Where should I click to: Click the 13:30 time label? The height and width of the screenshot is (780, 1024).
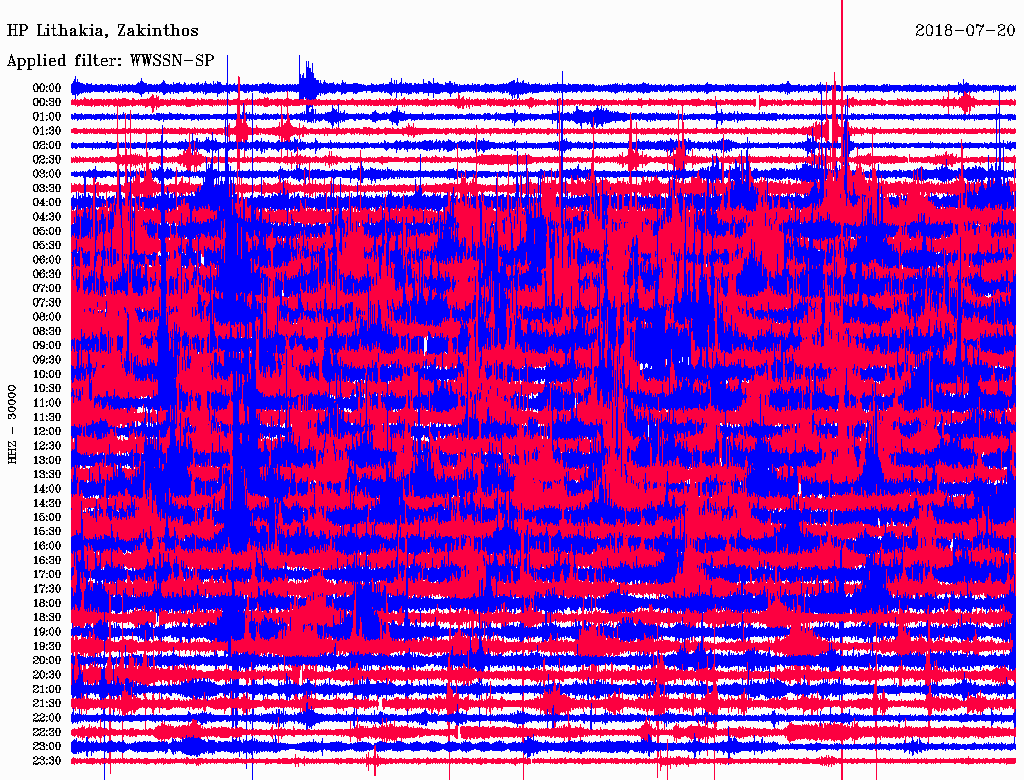47,475
